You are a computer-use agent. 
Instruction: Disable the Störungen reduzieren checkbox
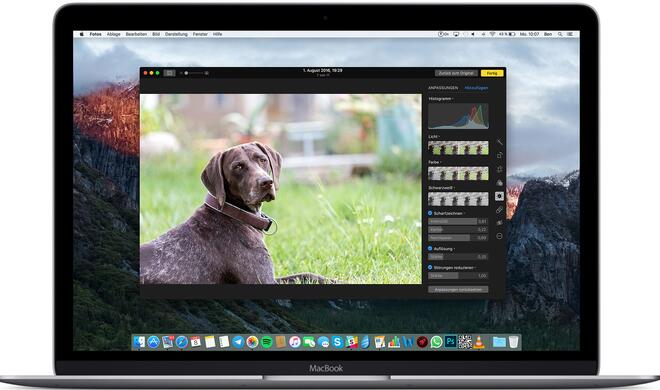tap(430, 267)
